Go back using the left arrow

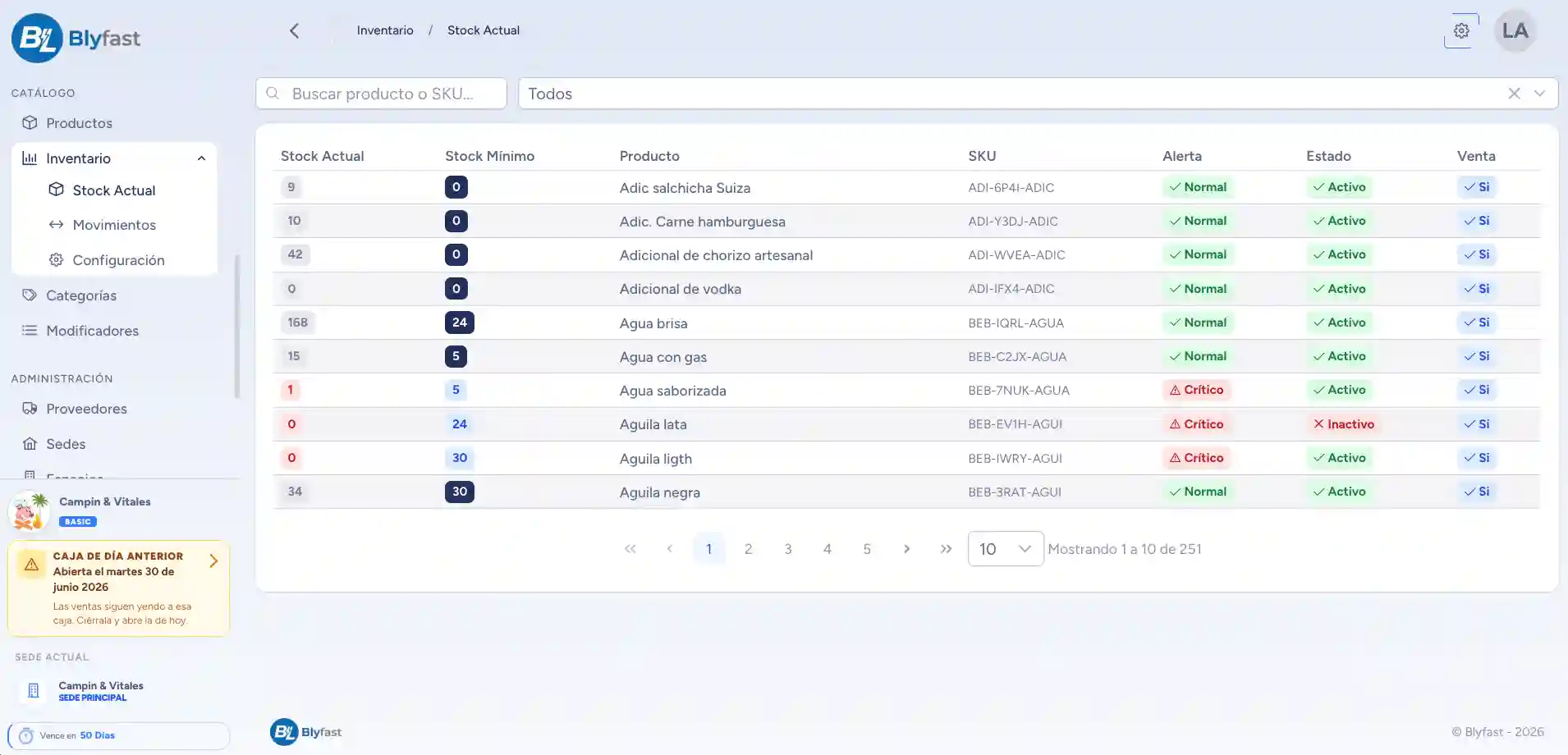point(295,31)
